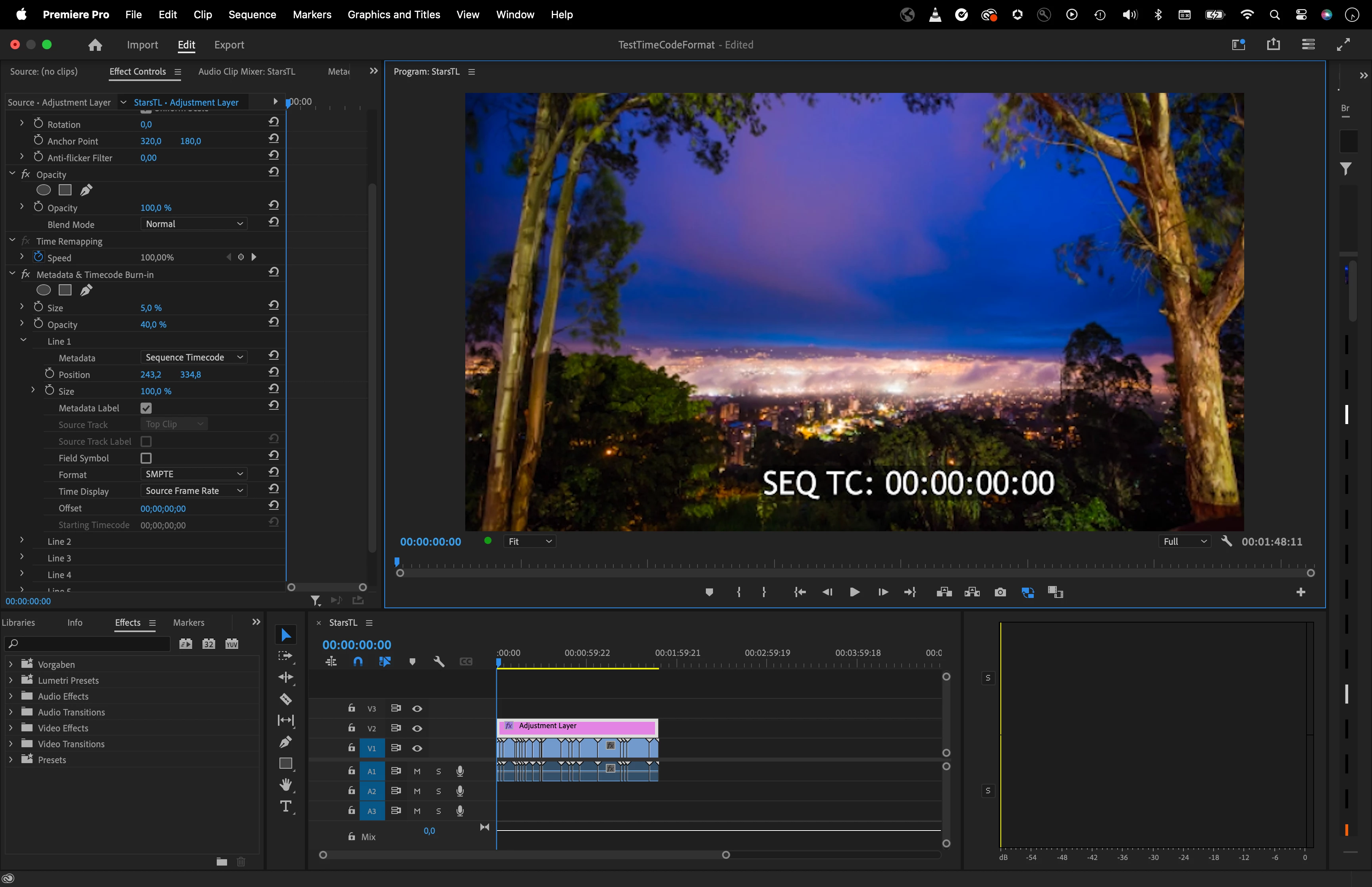The image size is (1372, 887).
Task: Click the Export workspace button
Action: (229, 45)
